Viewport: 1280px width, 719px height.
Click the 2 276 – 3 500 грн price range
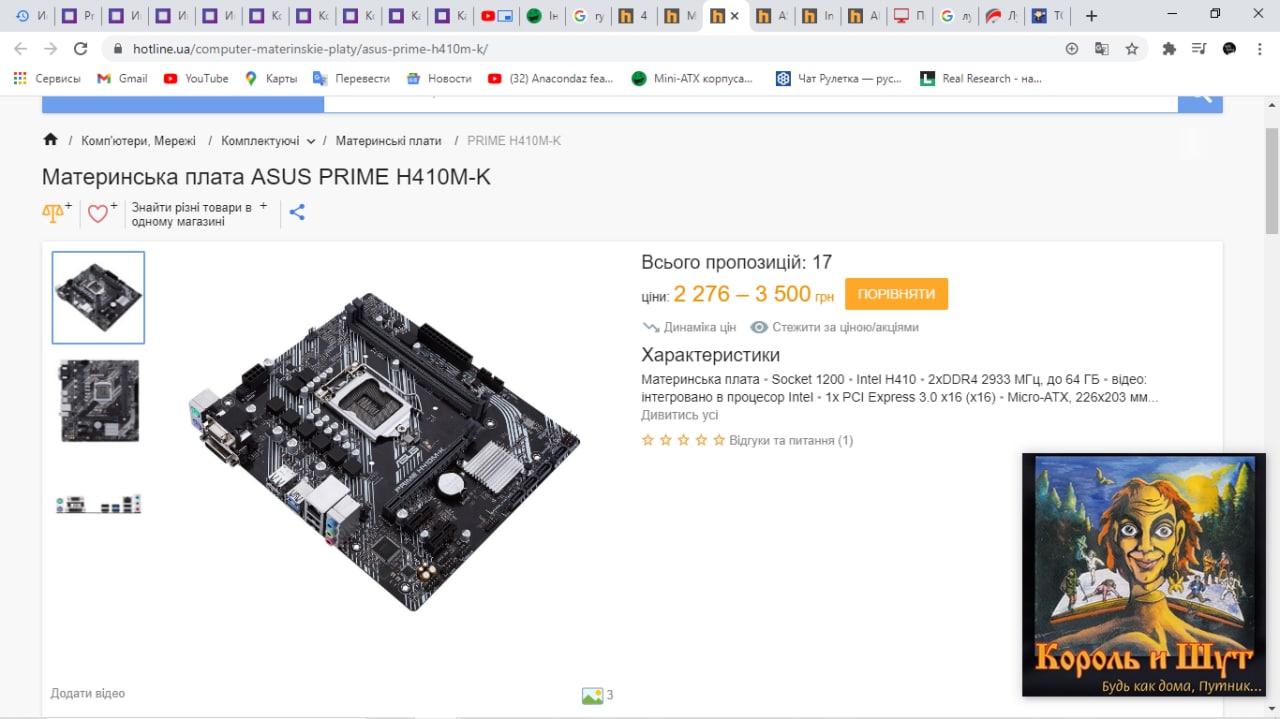[x=753, y=294]
